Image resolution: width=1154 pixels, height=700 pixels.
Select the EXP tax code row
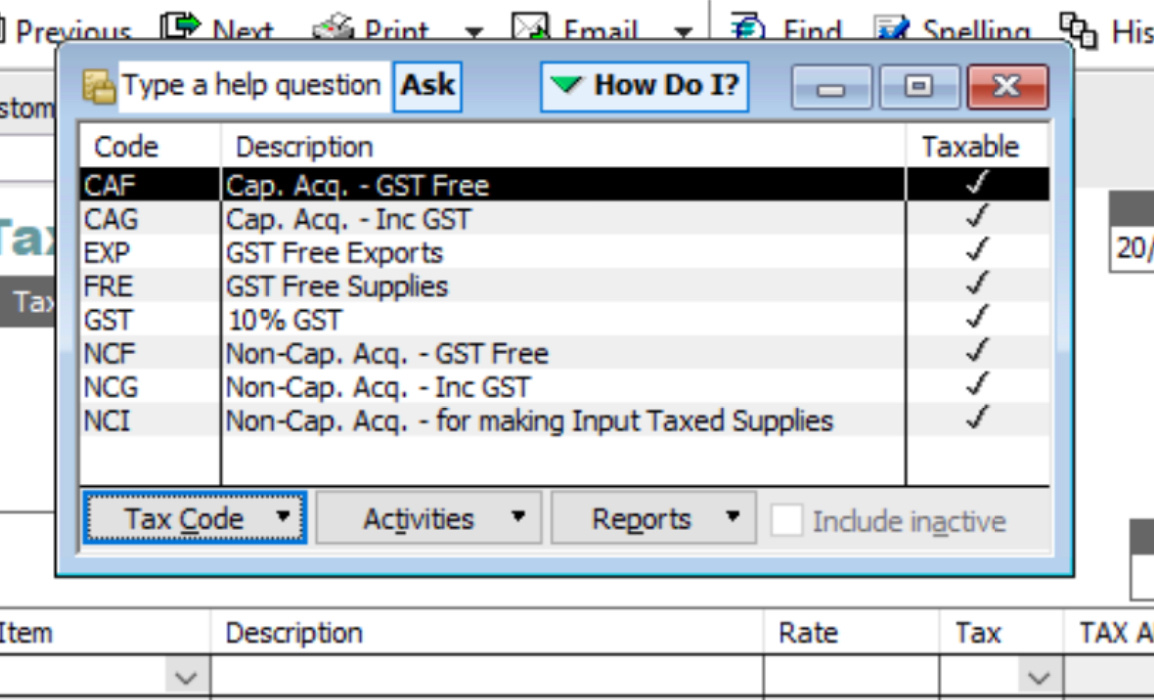[x=564, y=252]
